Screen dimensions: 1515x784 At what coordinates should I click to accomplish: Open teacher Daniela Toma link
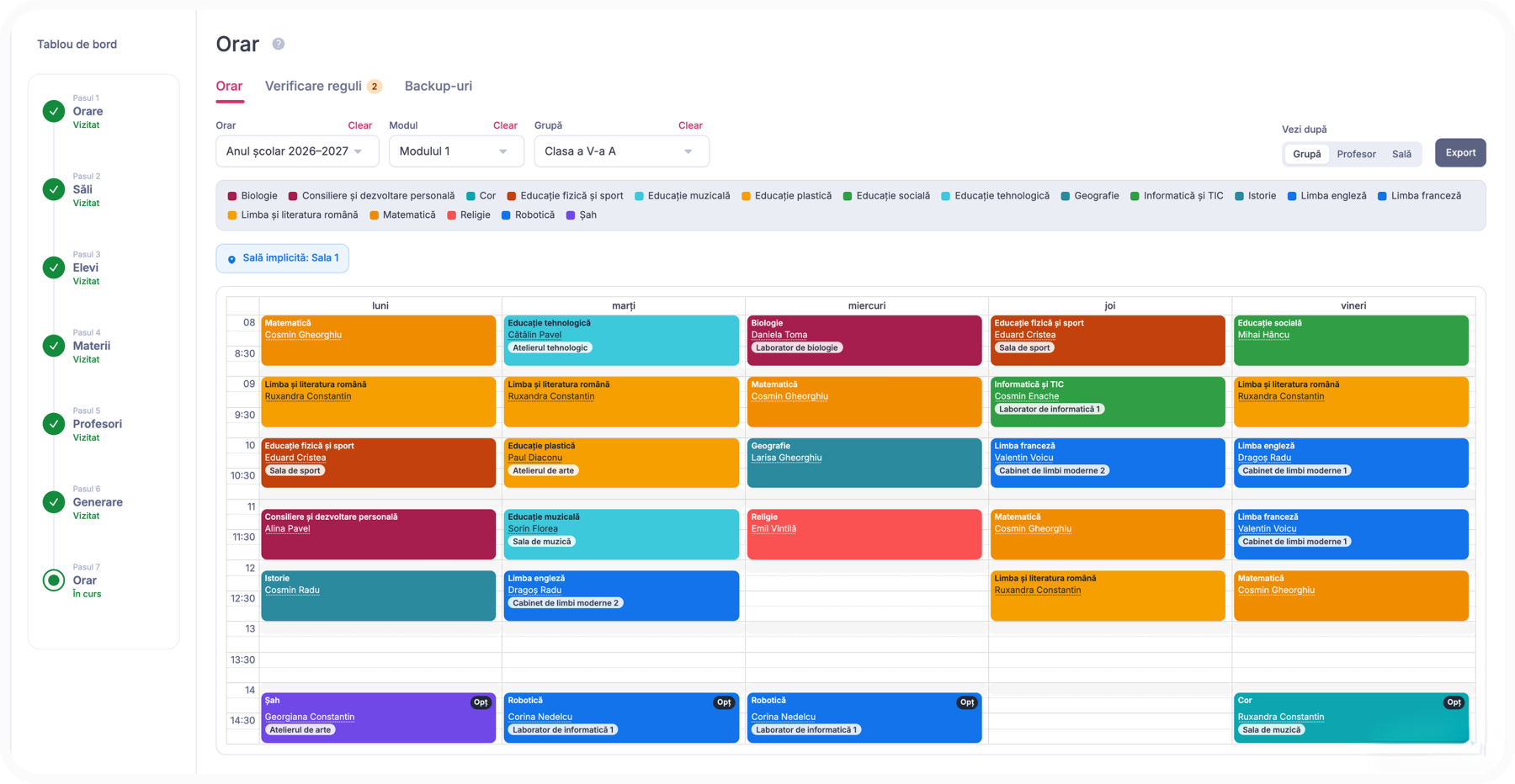[x=779, y=335]
